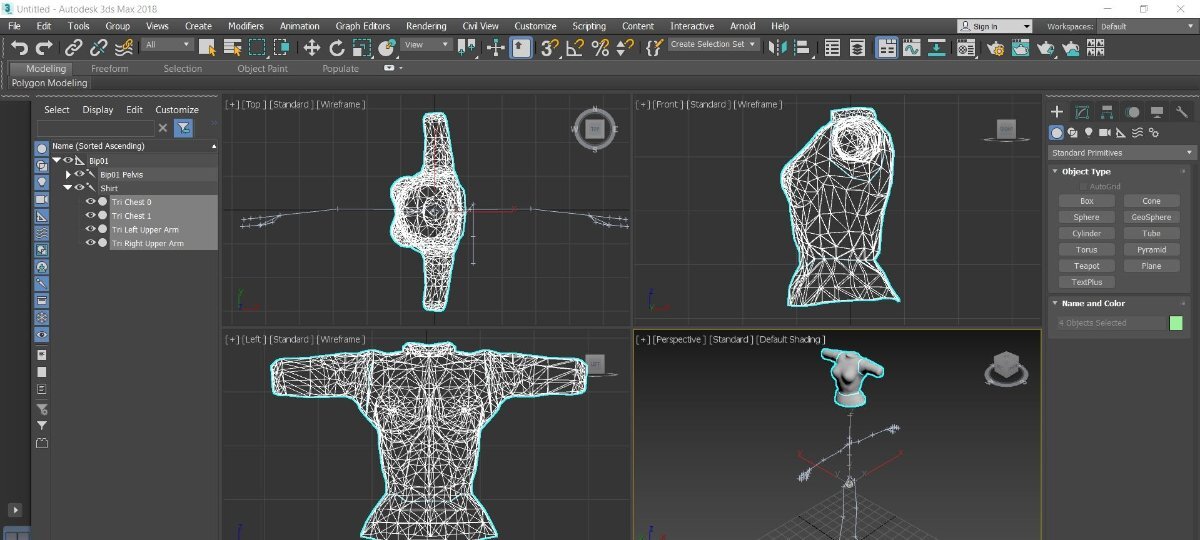Open the Modify tab in the command panel
This screenshot has width=1200, height=540.
point(1081,112)
